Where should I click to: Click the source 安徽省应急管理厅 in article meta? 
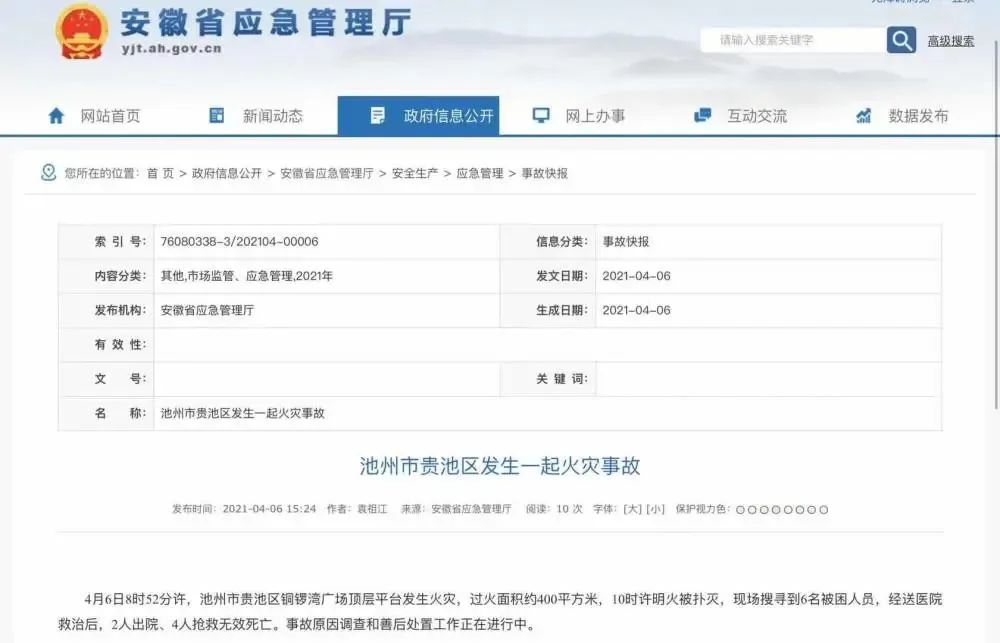click(x=471, y=509)
